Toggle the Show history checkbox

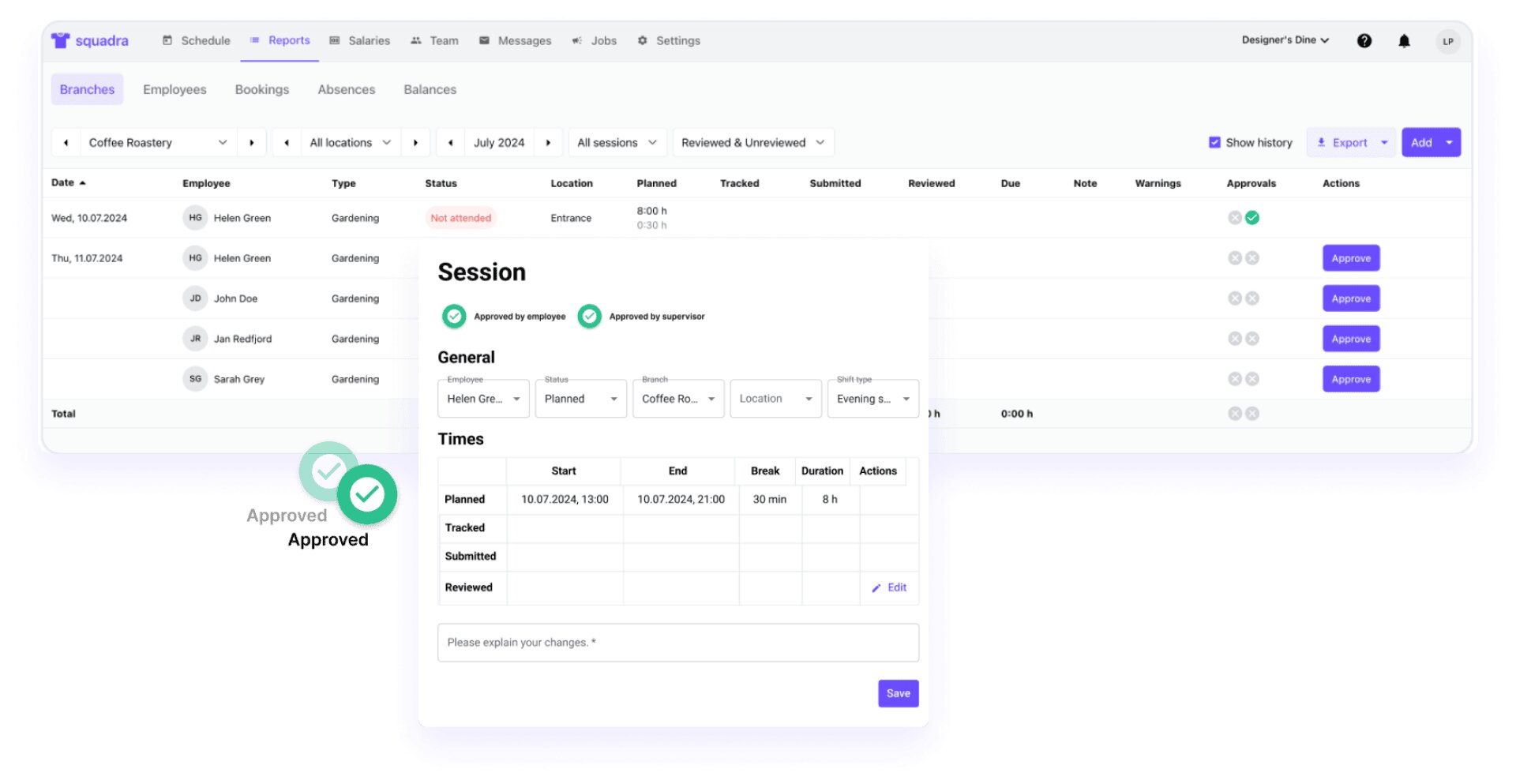[x=1214, y=143]
